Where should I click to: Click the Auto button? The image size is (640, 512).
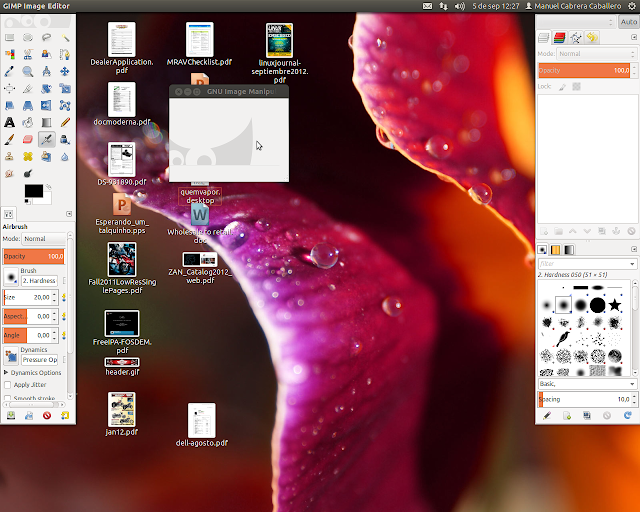629,22
